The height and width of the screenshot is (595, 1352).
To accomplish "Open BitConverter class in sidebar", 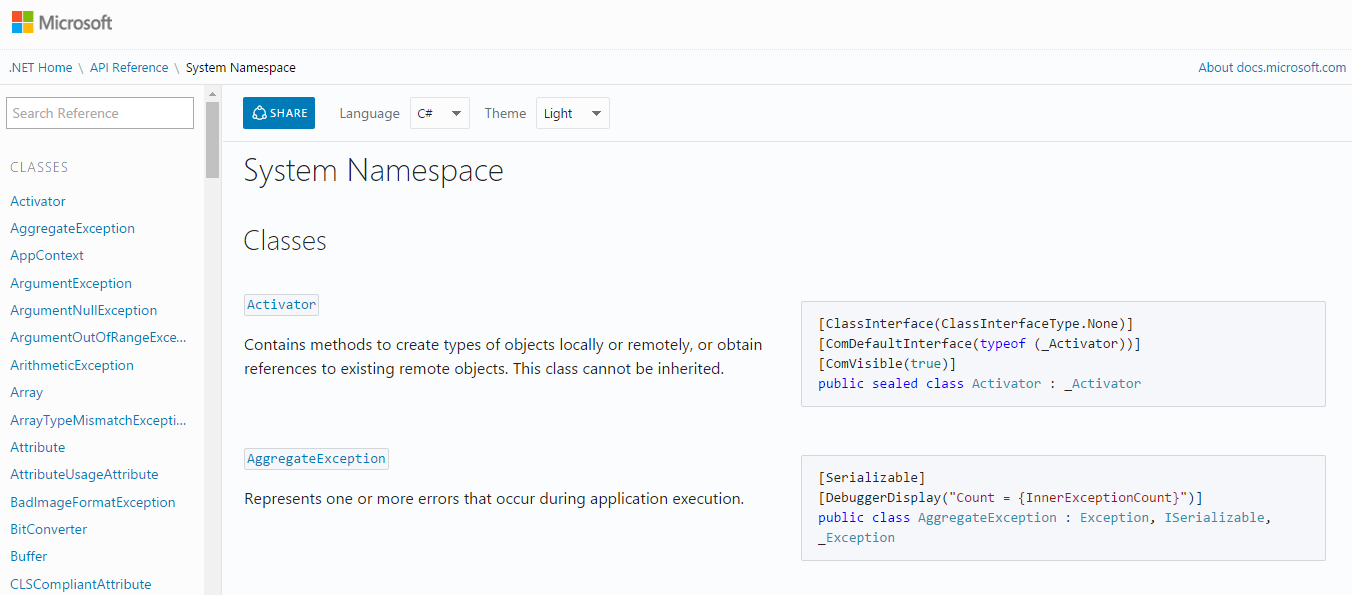I will pyautogui.click(x=49, y=529).
